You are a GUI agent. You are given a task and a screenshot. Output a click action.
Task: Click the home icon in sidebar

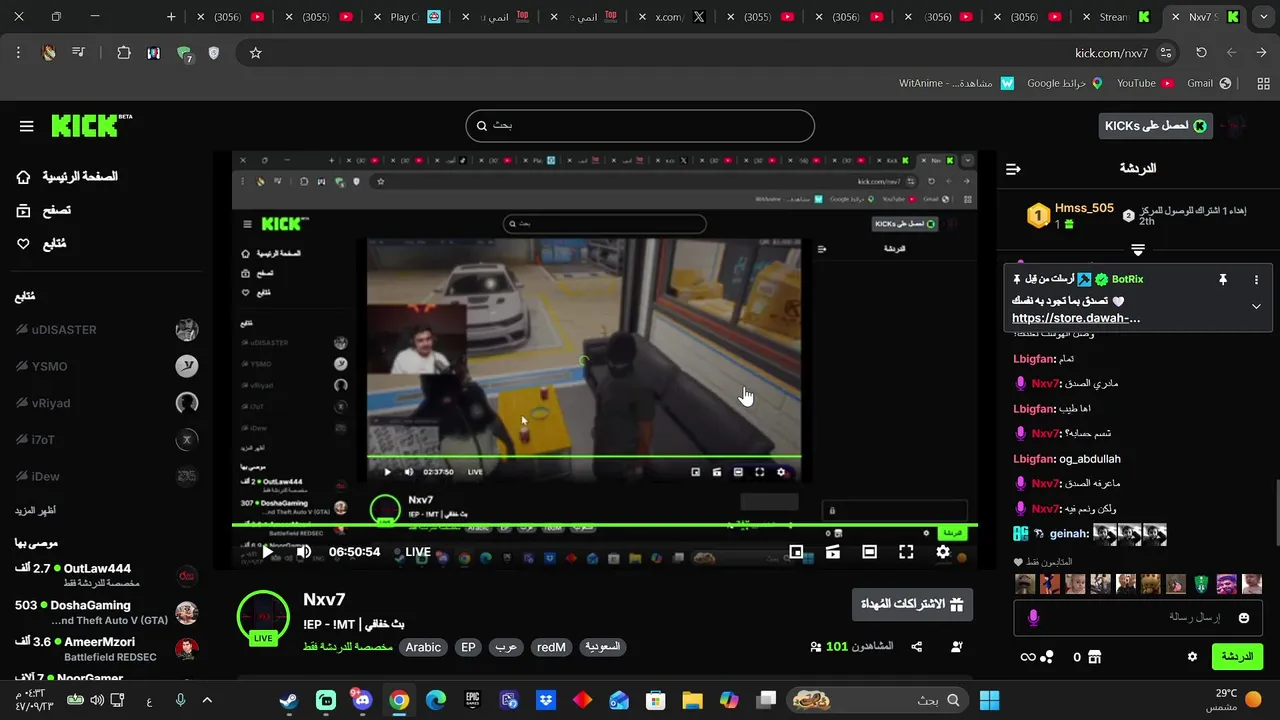click(24, 177)
